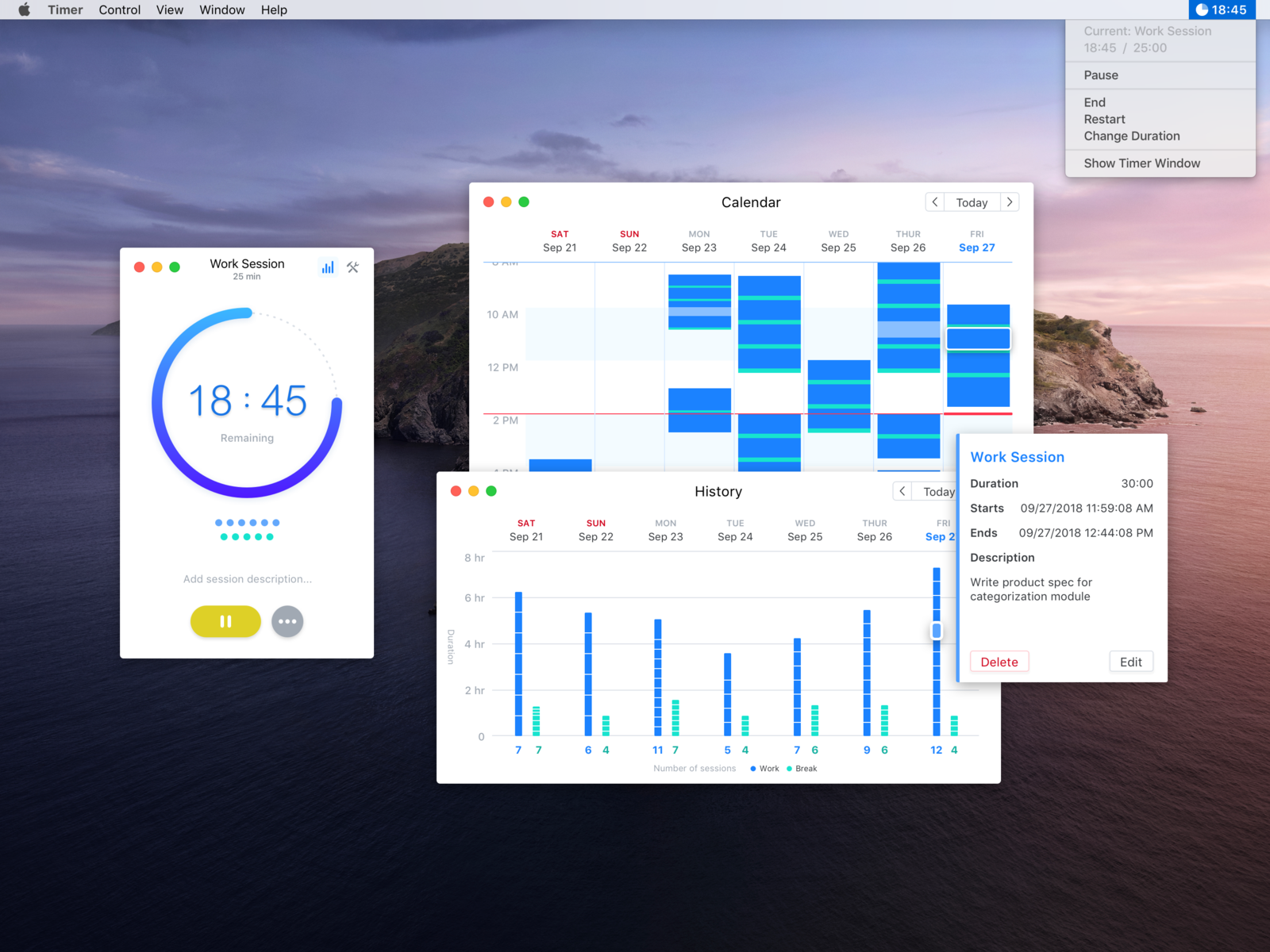Pause the countdown with the yellow pause button
The width and height of the screenshot is (1270, 952).
tap(225, 621)
